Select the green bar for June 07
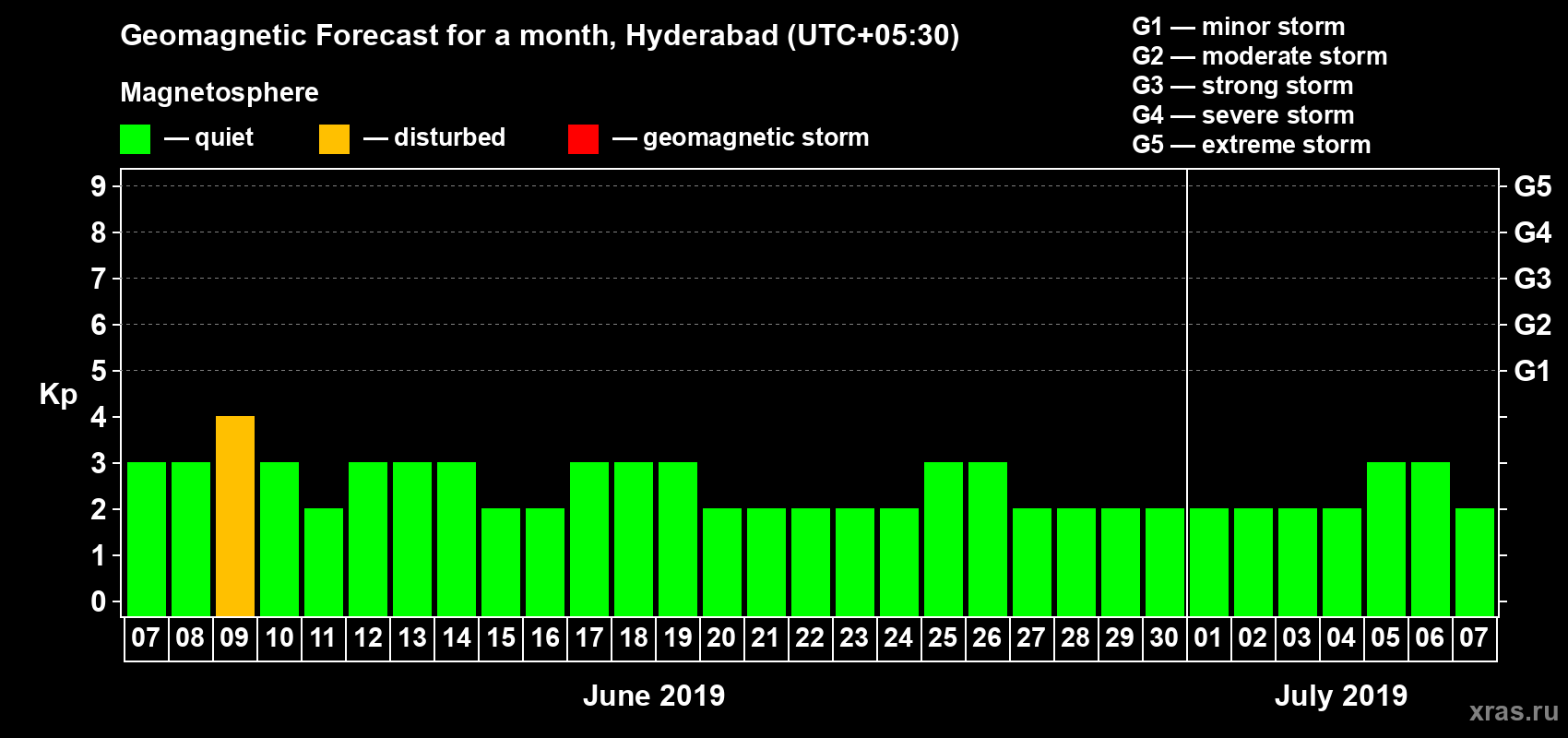The width and height of the screenshot is (1568, 738). pyautogui.click(x=147, y=540)
